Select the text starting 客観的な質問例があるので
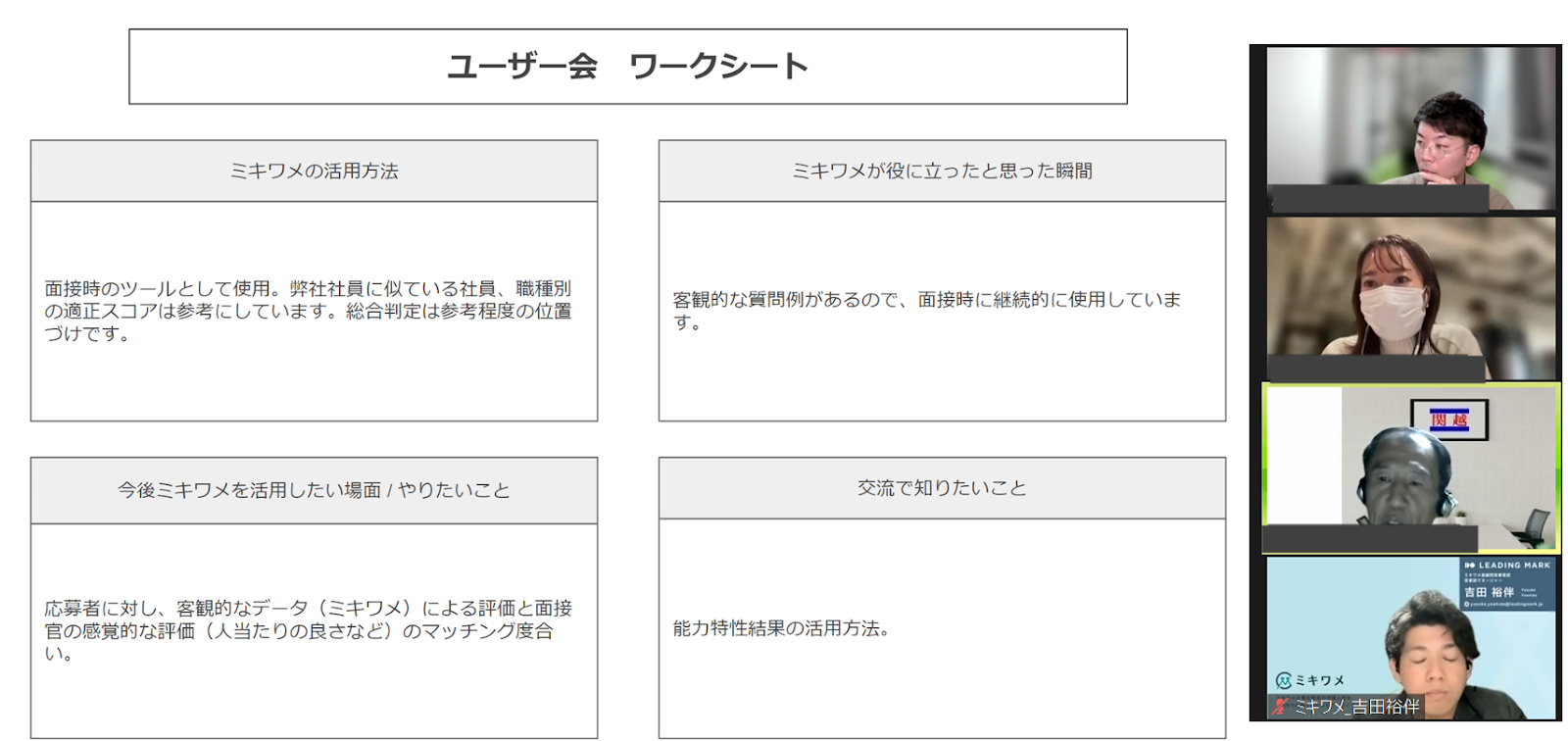 pos(927,310)
